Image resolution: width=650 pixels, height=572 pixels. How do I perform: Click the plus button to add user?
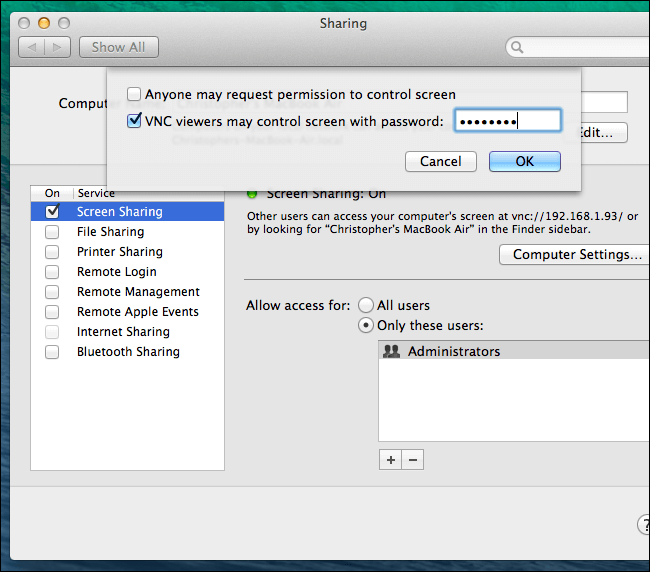(x=390, y=460)
